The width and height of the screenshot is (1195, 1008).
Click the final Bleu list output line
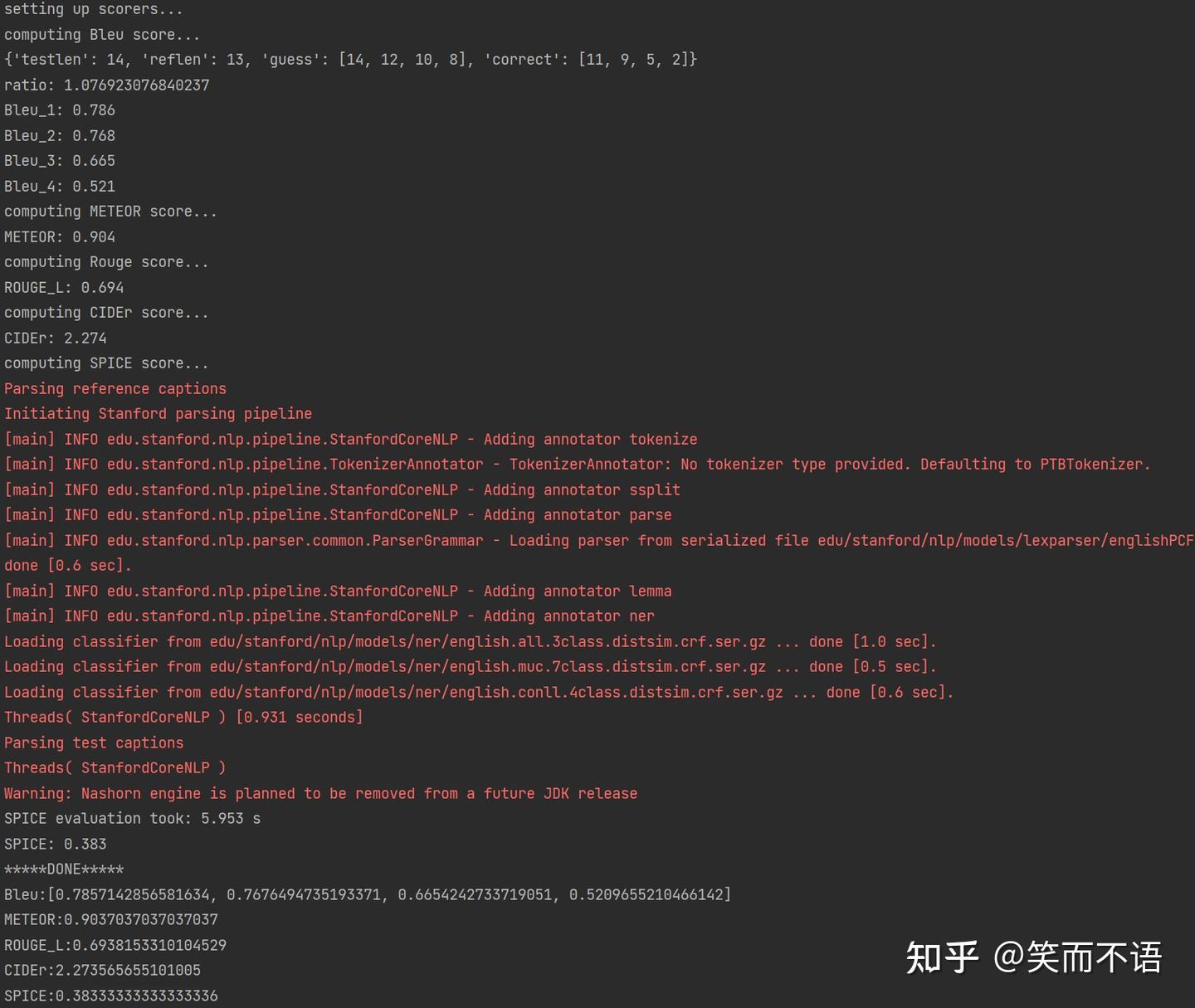[367, 895]
